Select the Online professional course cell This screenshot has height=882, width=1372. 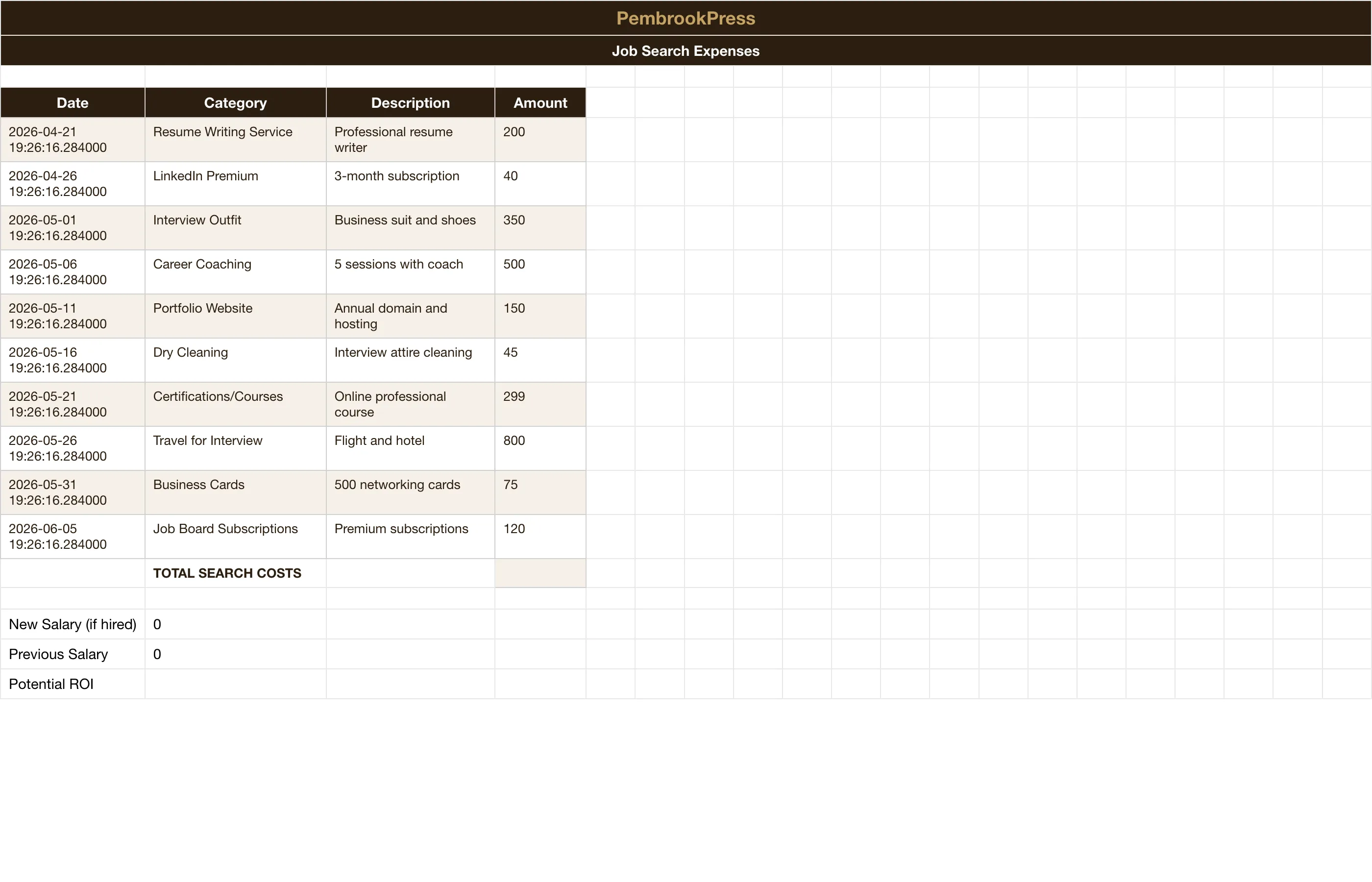coord(411,404)
